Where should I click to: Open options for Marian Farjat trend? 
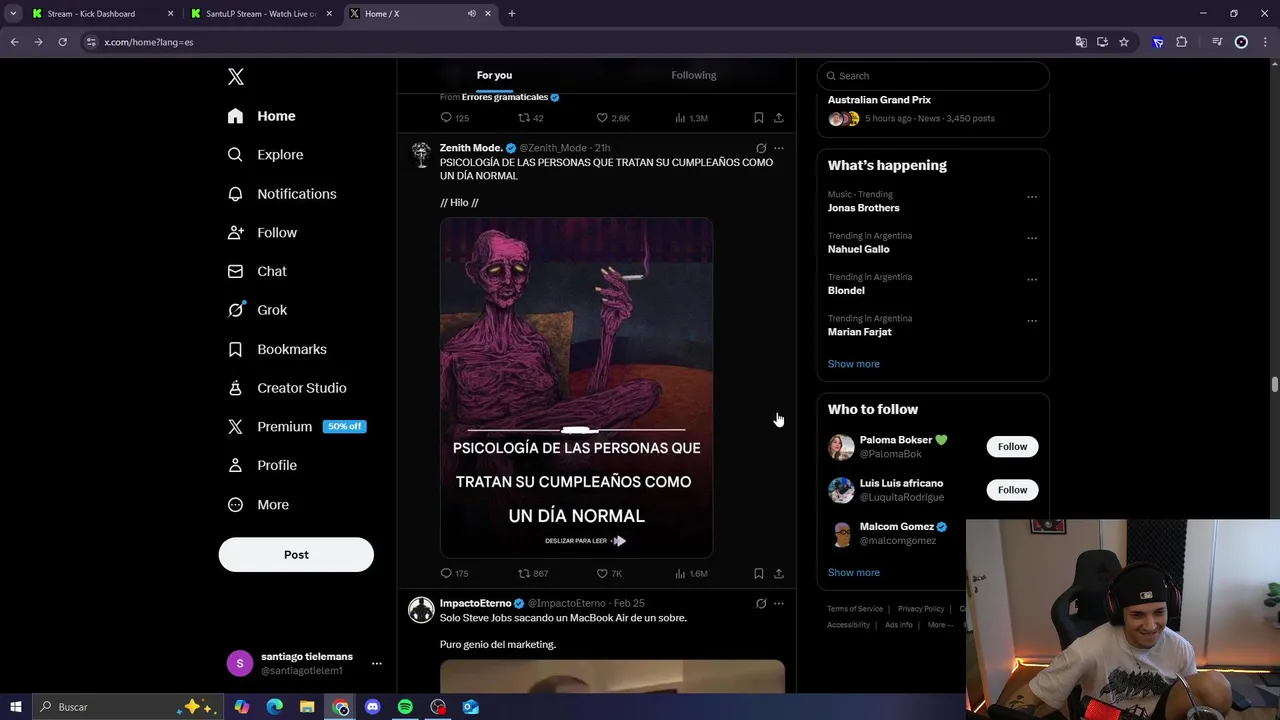tap(1032, 321)
